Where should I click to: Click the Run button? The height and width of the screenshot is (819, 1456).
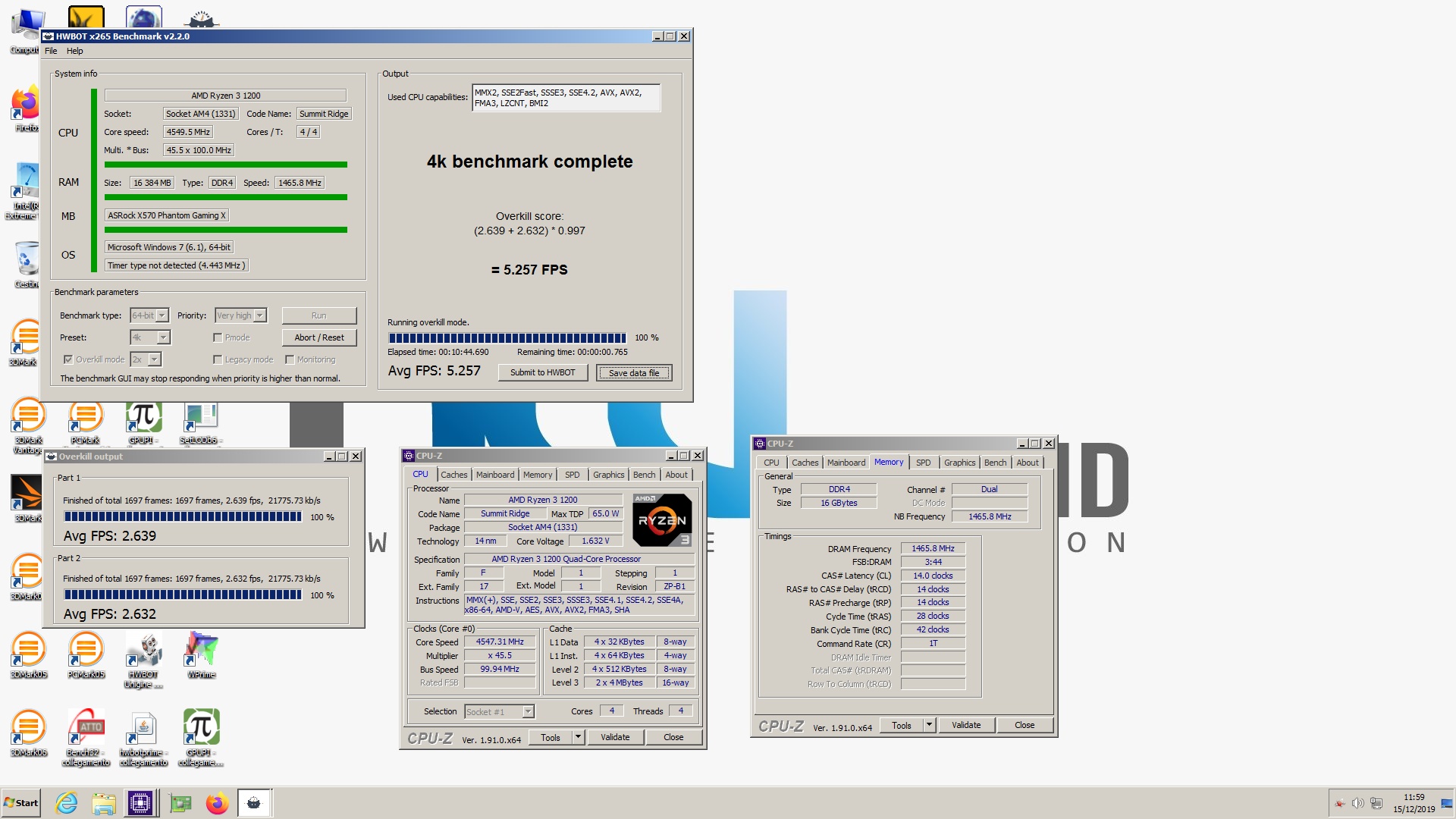[x=319, y=315]
